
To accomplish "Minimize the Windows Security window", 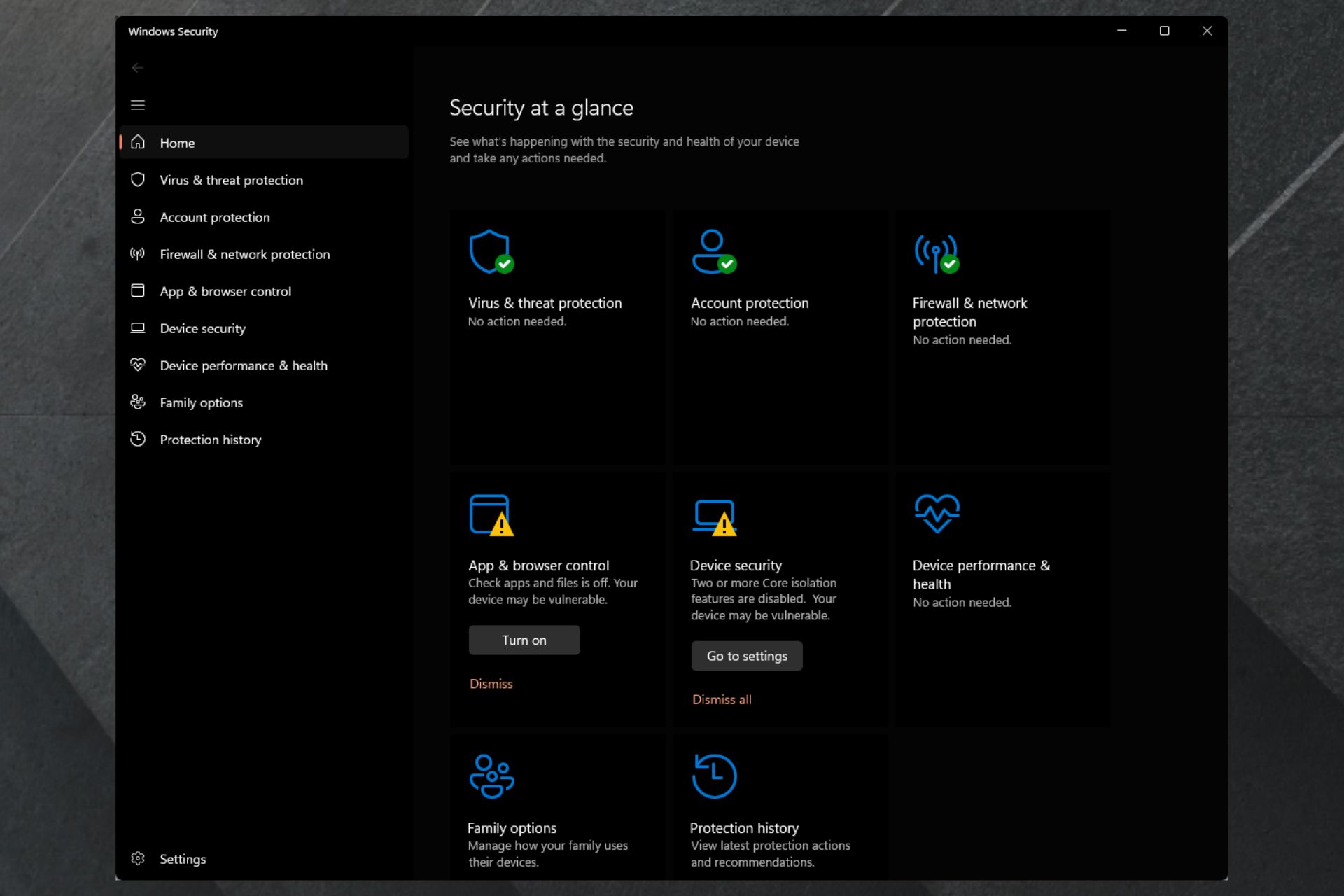I will point(1122,31).
